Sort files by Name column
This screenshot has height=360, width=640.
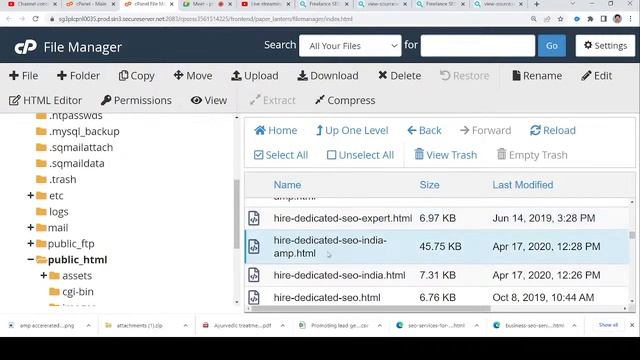pos(287,185)
